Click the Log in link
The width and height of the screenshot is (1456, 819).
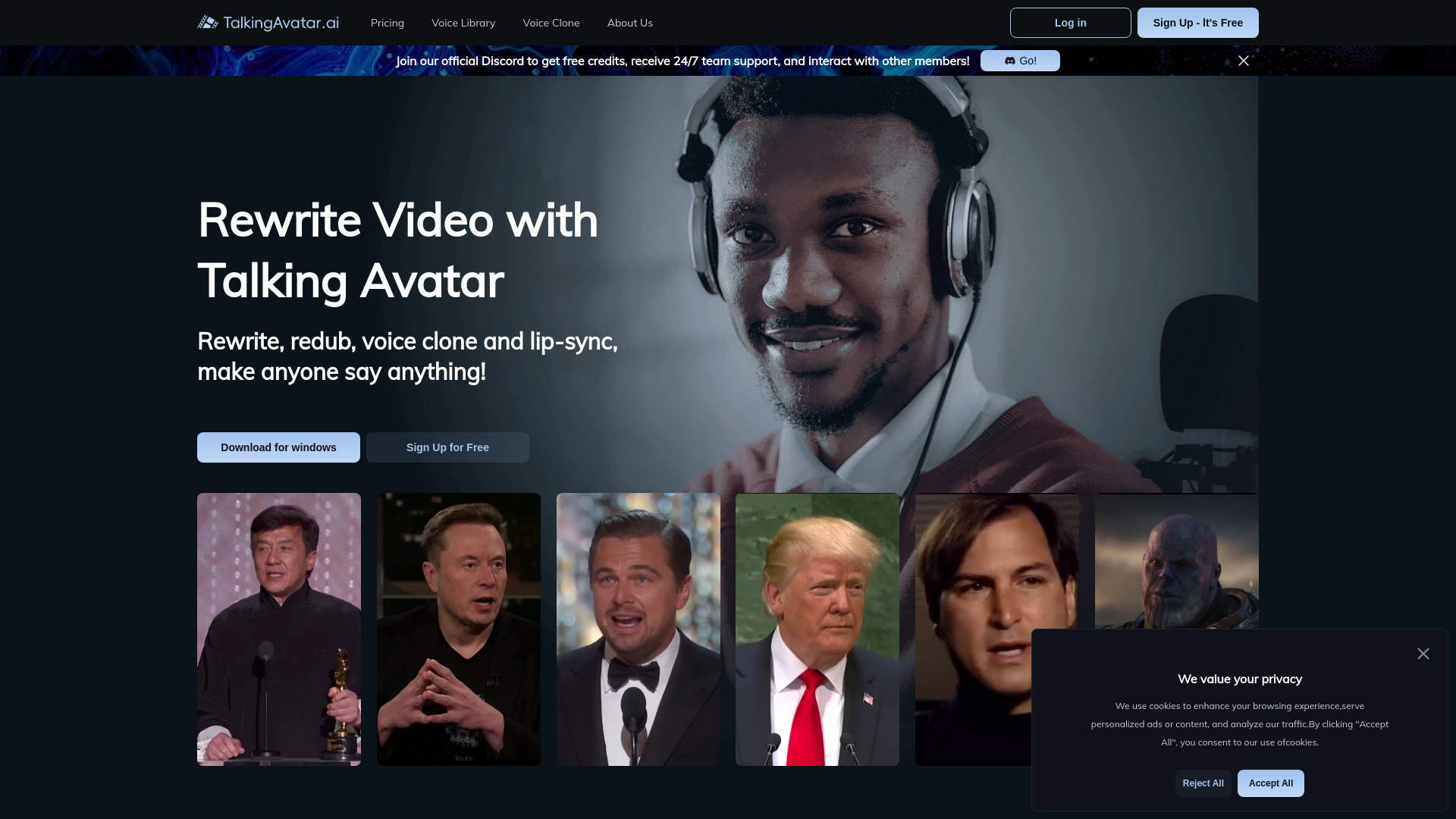pos(1070,22)
